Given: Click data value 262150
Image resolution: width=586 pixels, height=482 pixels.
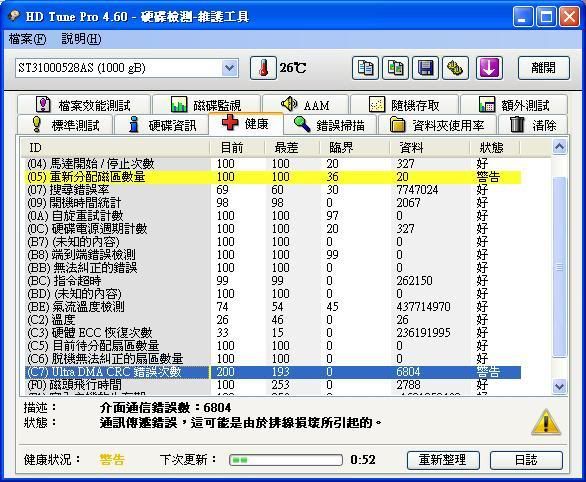Looking at the screenshot, I should [x=414, y=281].
